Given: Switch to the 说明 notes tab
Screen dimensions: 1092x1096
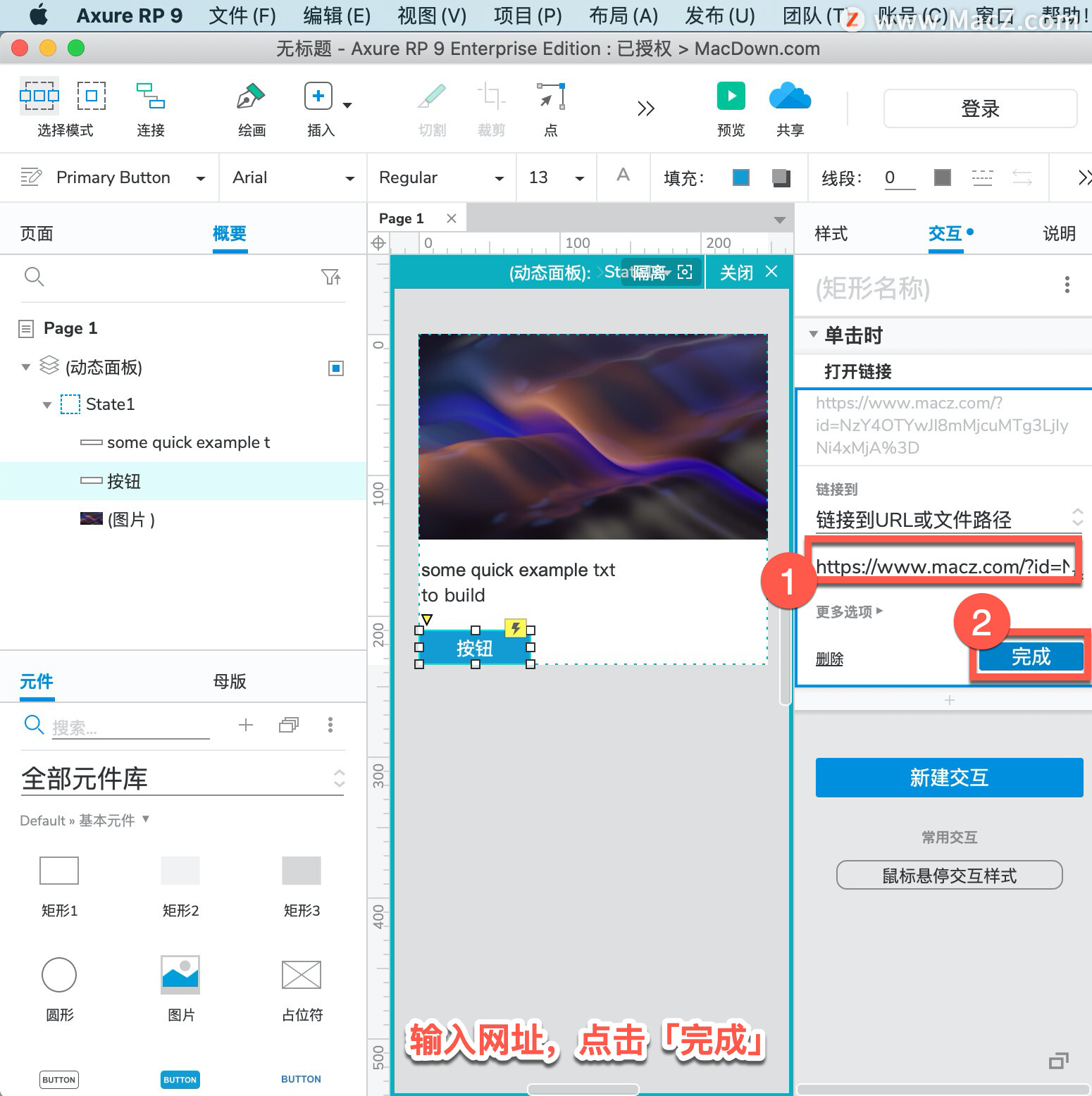Looking at the screenshot, I should [x=1060, y=234].
